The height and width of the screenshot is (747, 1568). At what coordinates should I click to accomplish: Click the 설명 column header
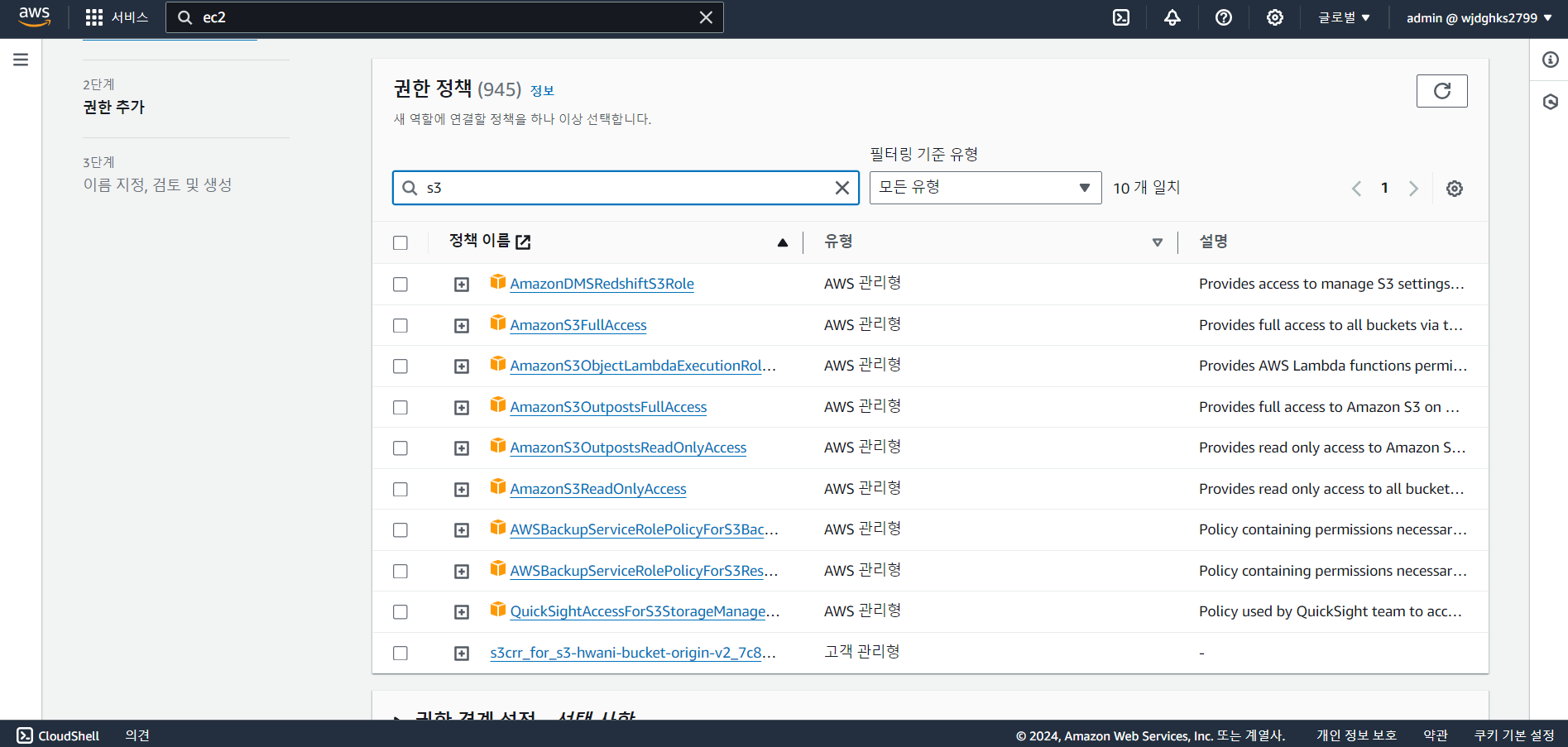click(1213, 242)
